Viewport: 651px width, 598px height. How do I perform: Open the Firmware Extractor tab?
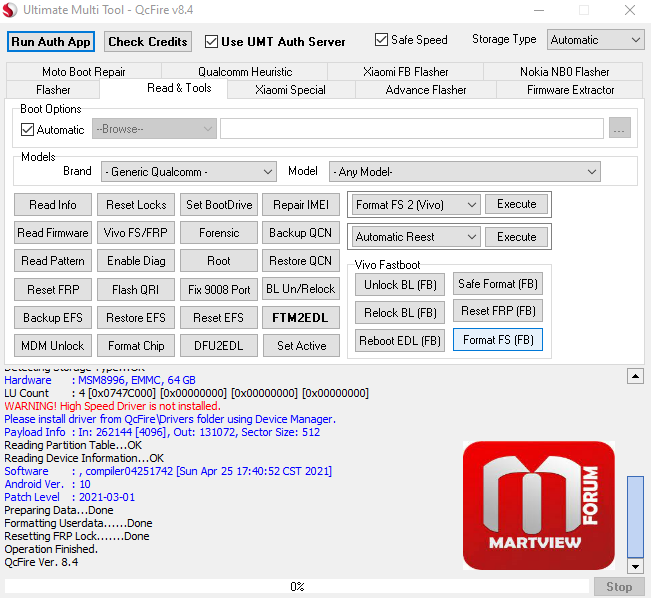(x=570, y=90)
